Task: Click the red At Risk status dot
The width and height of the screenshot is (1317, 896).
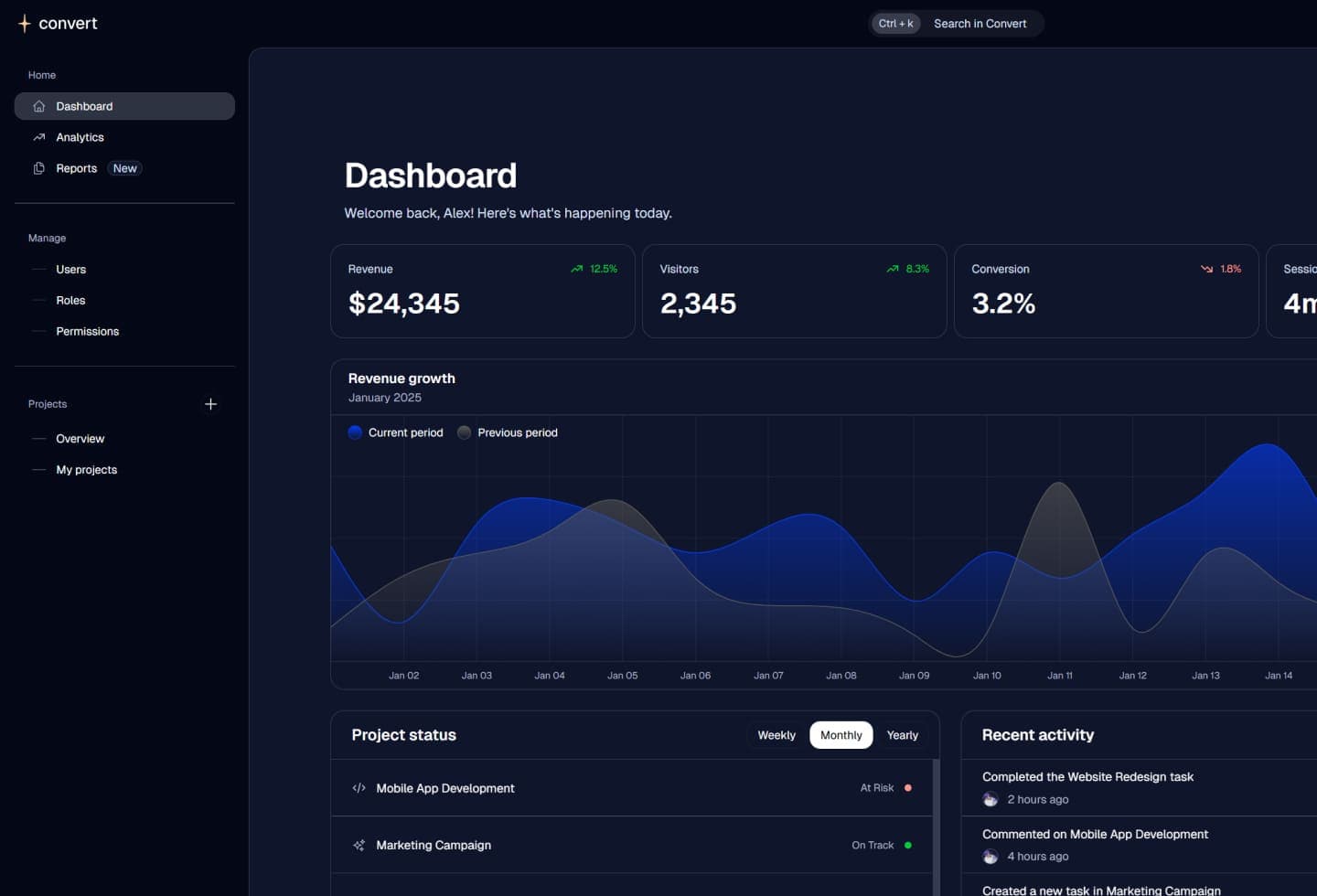Action: pos(908,788)
